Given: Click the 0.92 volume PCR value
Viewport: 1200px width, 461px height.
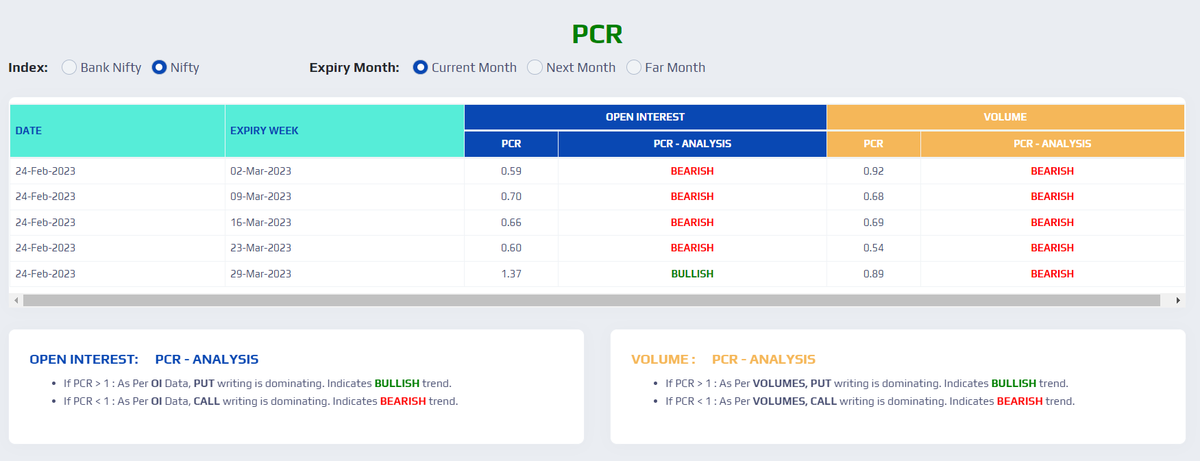Looking at the screenshot, I should [x=873, y=171].
